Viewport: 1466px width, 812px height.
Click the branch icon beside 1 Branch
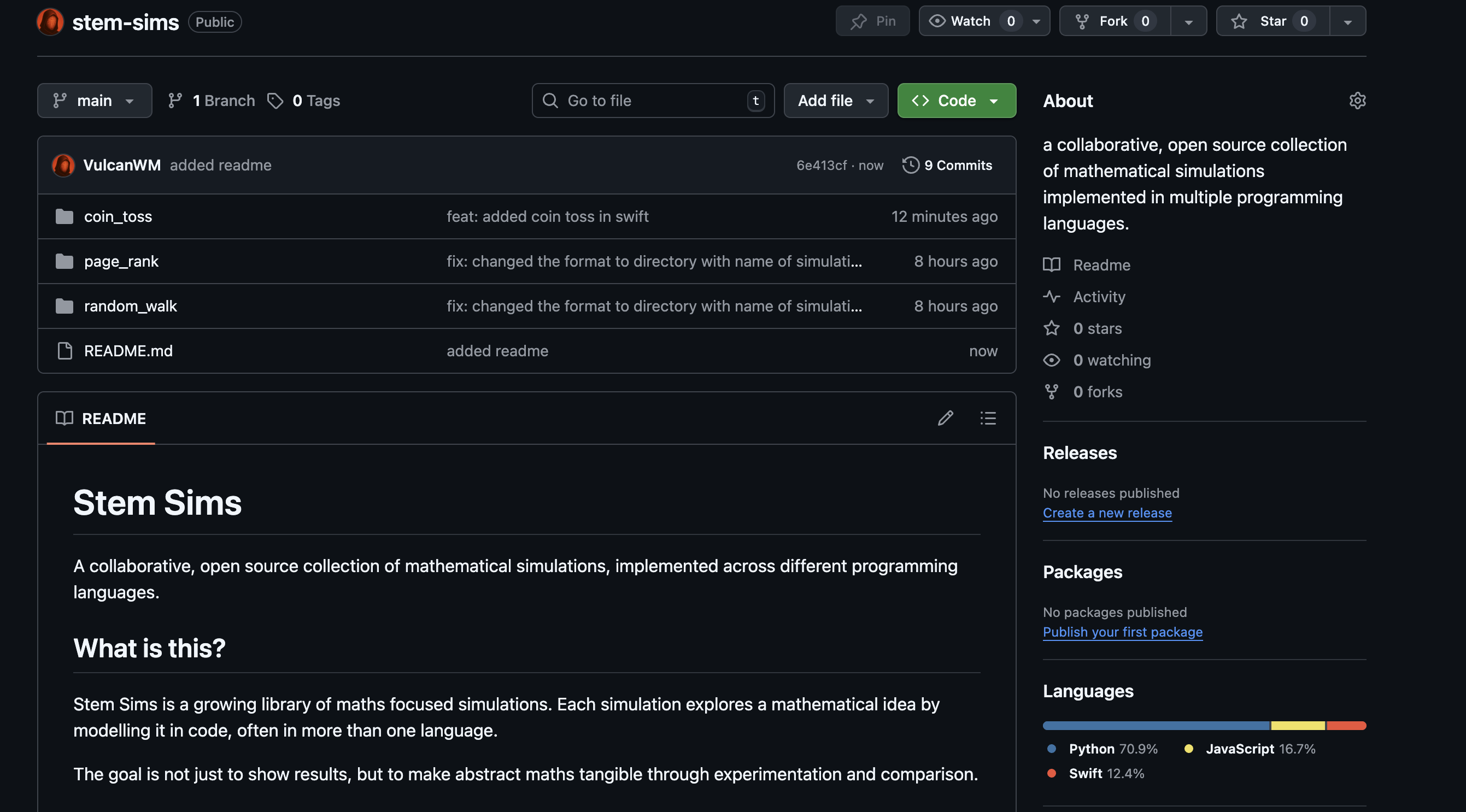(175, 101)
